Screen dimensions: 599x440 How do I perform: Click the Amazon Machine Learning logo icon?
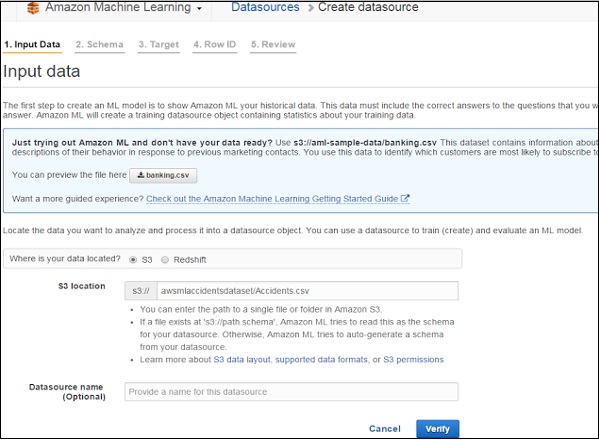[33, 8]
